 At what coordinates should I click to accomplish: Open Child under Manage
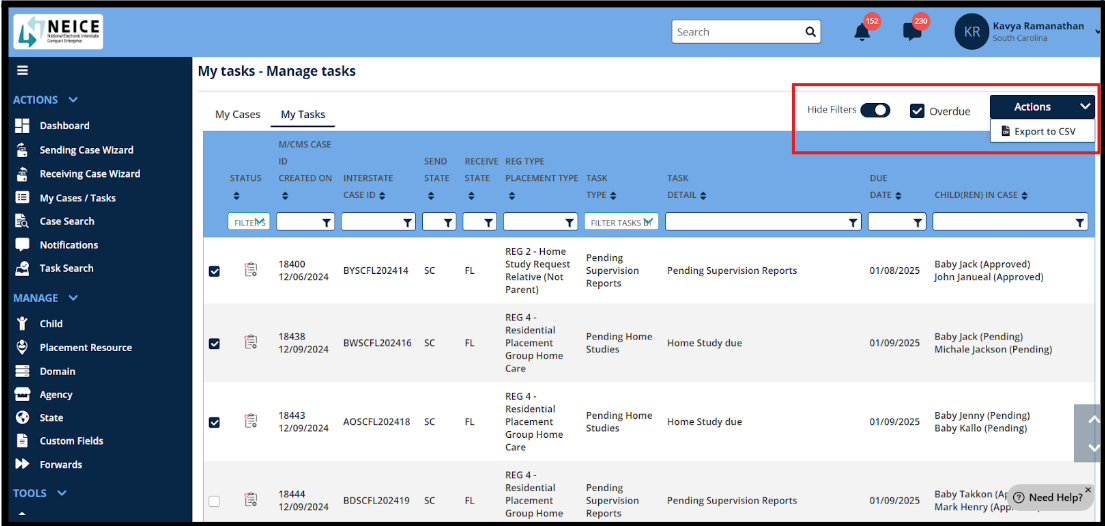coord(51,324)
